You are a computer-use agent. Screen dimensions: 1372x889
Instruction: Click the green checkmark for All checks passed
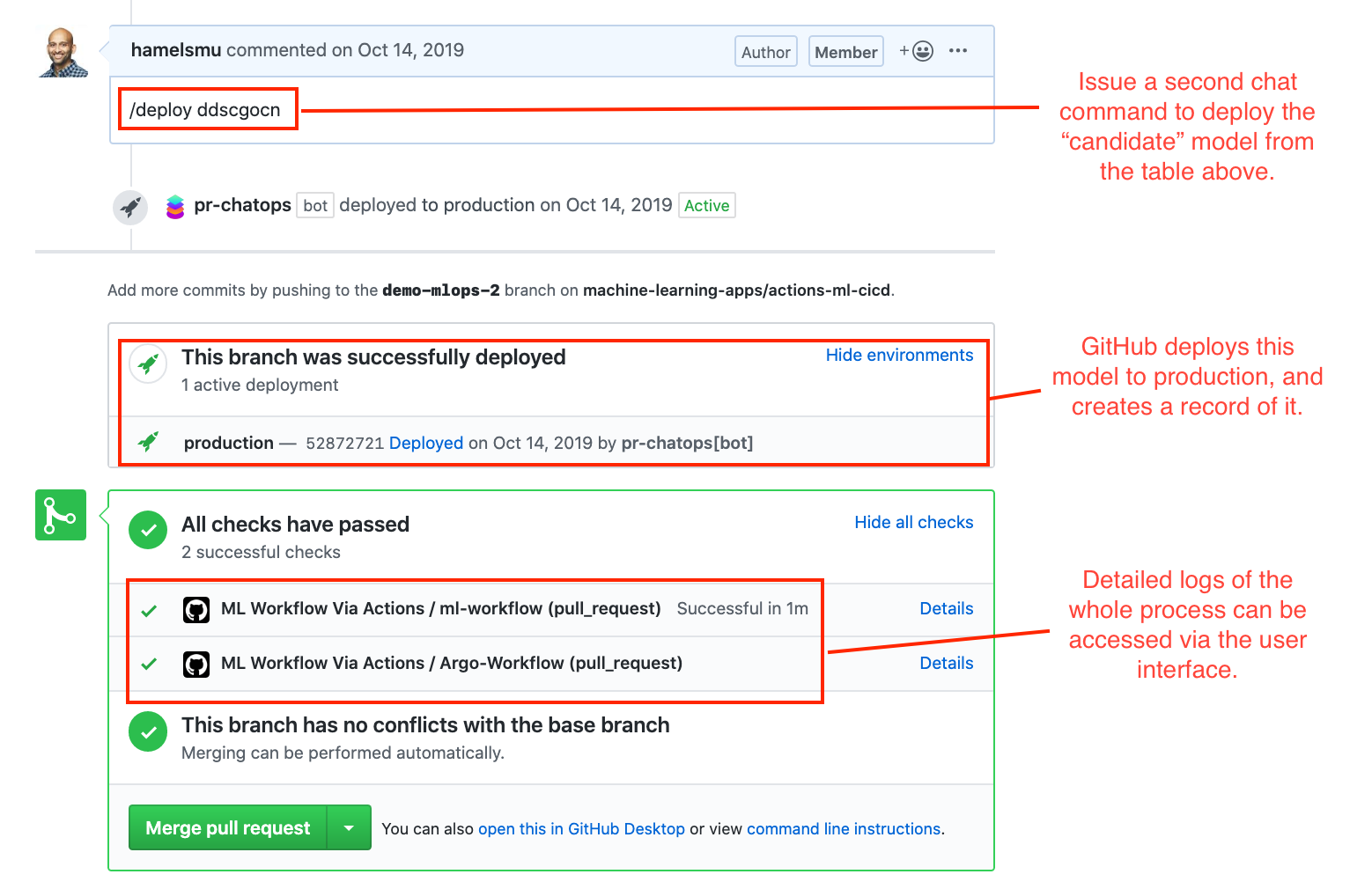click(x=148, y=530)
